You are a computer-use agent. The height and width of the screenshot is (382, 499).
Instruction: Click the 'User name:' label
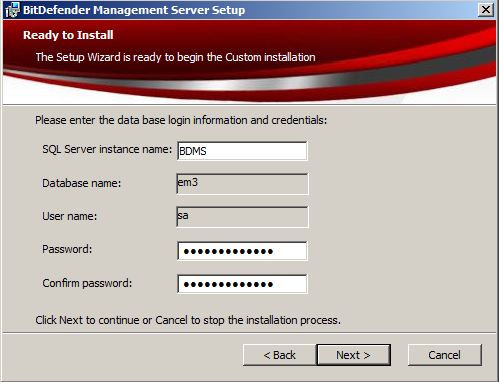[70, 216]
